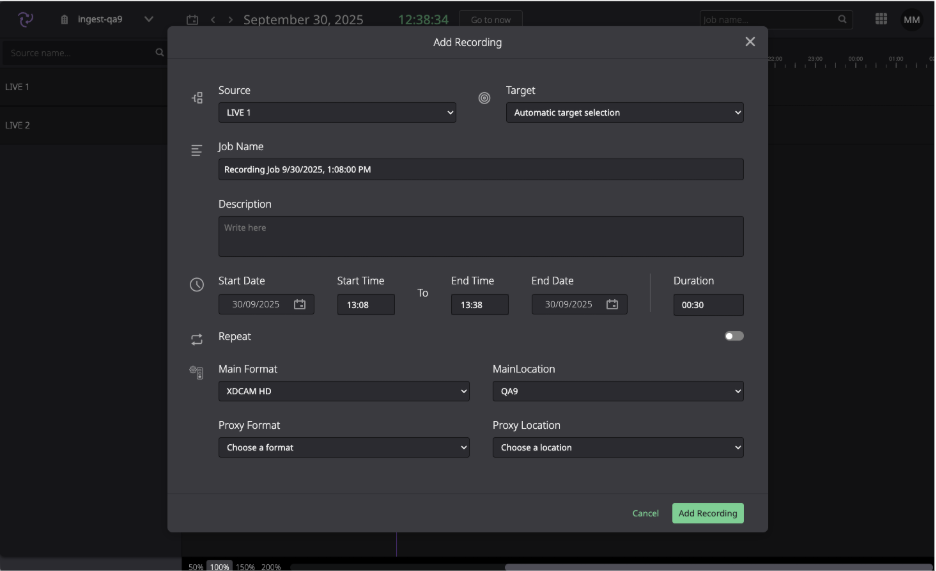Open the Proxy Format dropdown

coord(344,447)
